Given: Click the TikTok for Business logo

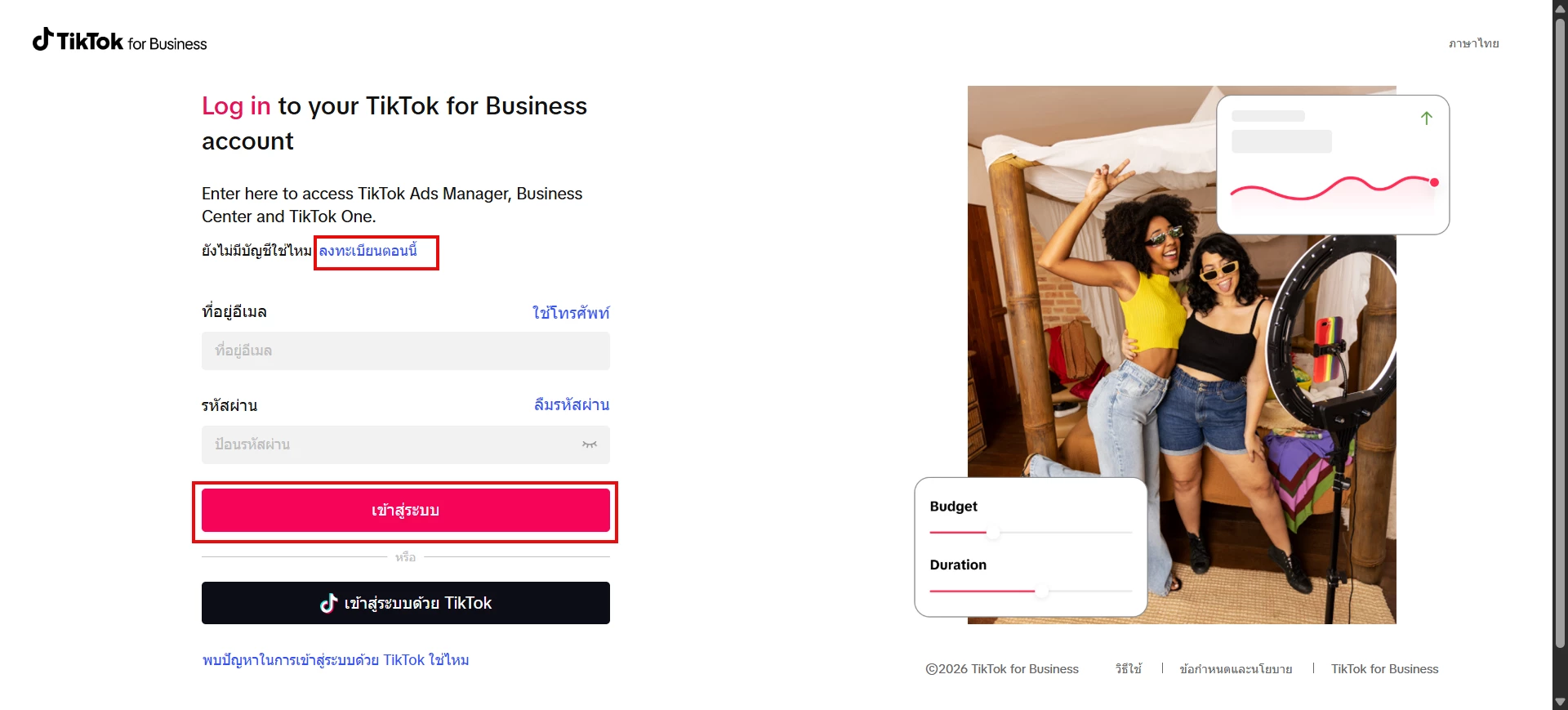Looking at the screenshot, I should [x=119, y=41].
